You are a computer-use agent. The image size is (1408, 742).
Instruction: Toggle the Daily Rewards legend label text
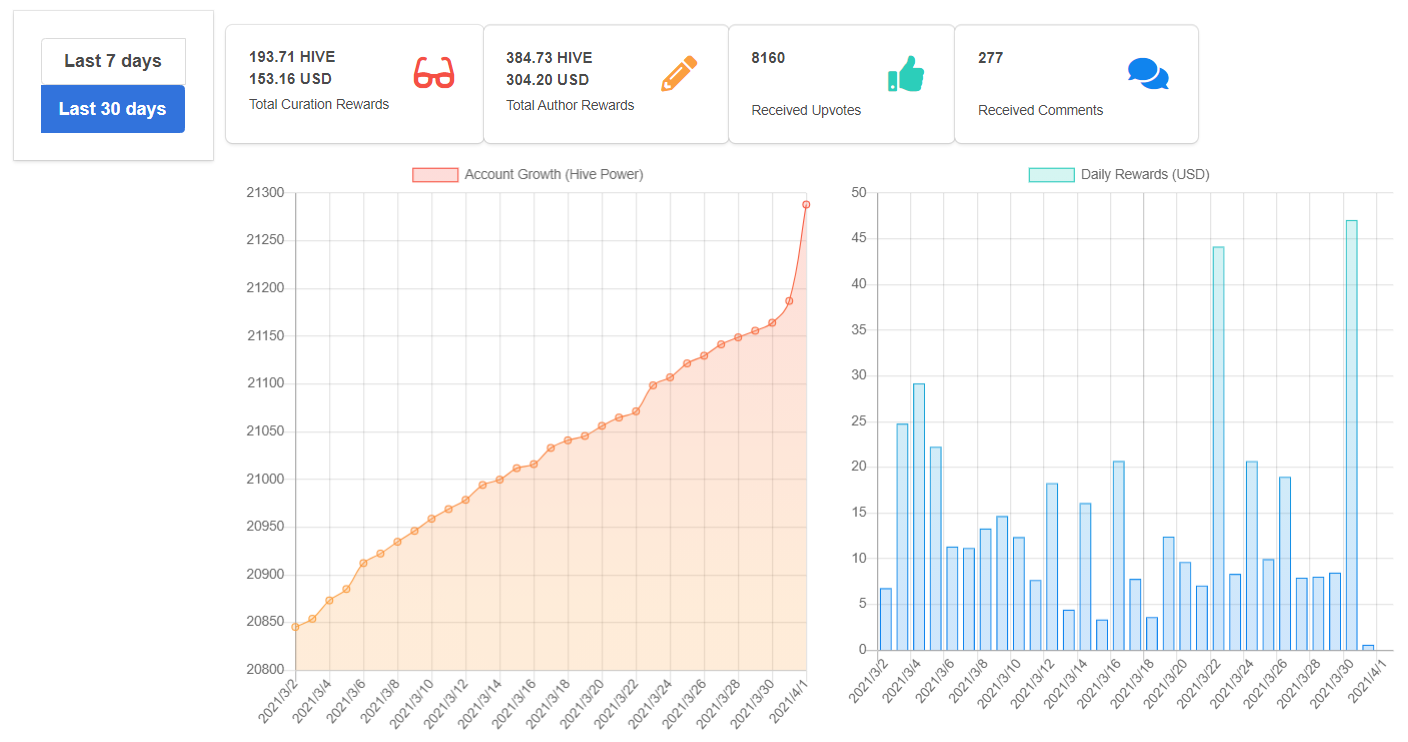coord(1145,175)
